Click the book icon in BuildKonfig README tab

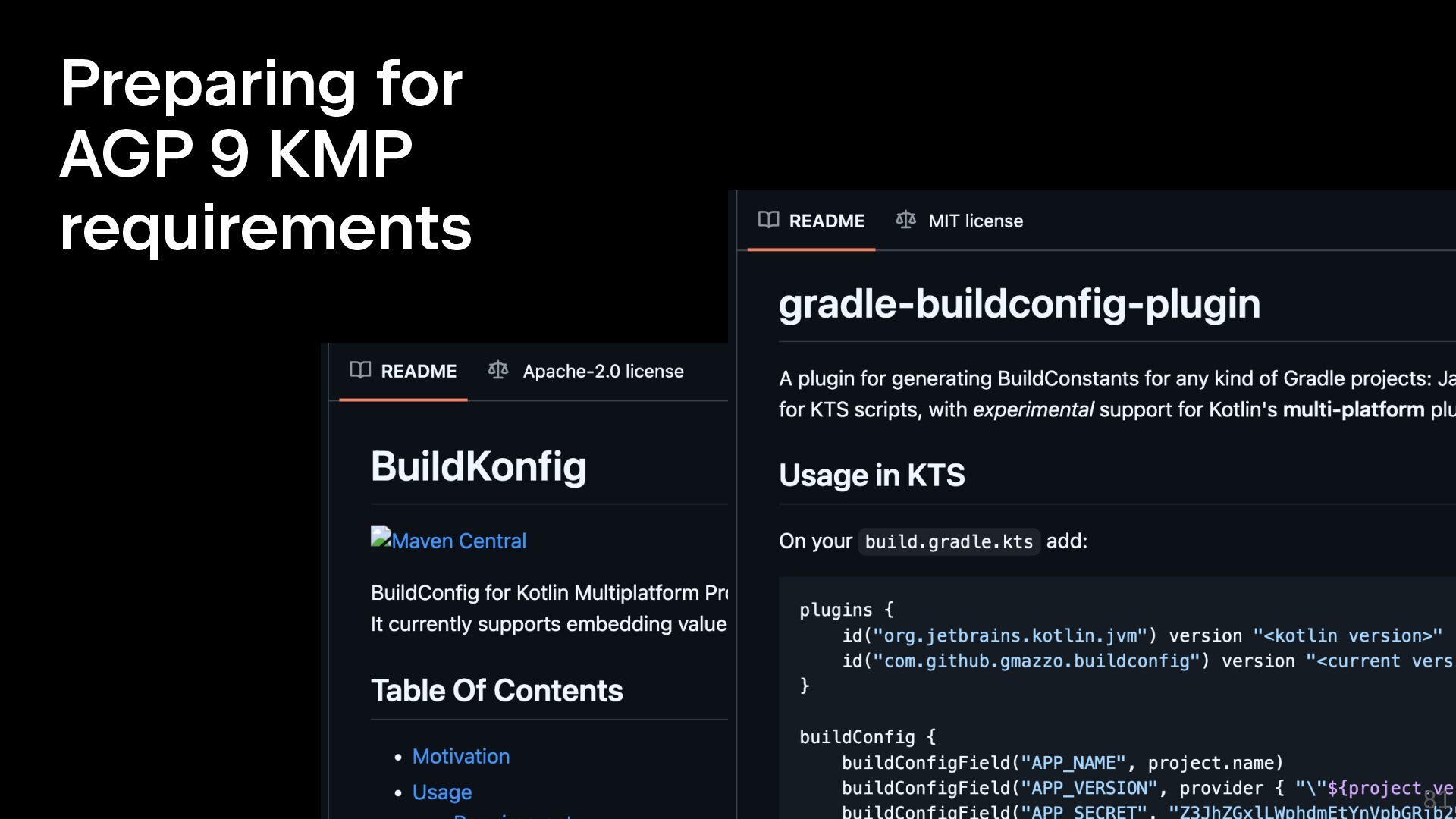[360, 370]
